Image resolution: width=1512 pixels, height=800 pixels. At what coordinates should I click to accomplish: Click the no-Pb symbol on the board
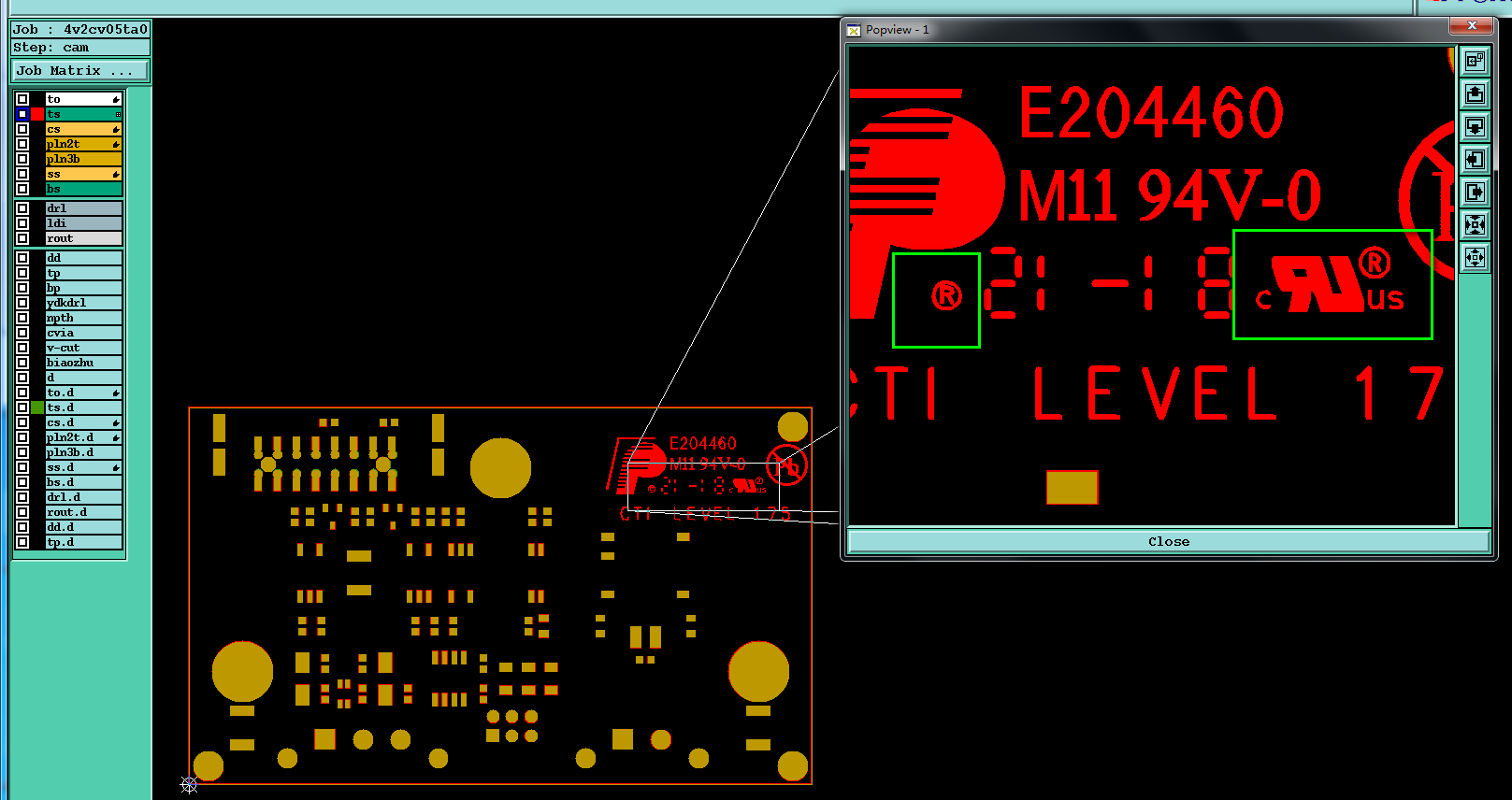pos(786,464)
